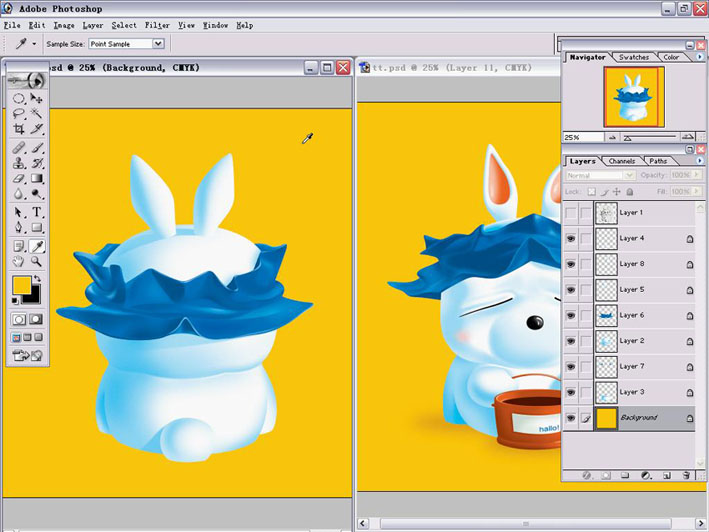Hide Layer 3 eye icon
Image resolution: width=709 pixels, height=532 pixels.
(571, 393)
